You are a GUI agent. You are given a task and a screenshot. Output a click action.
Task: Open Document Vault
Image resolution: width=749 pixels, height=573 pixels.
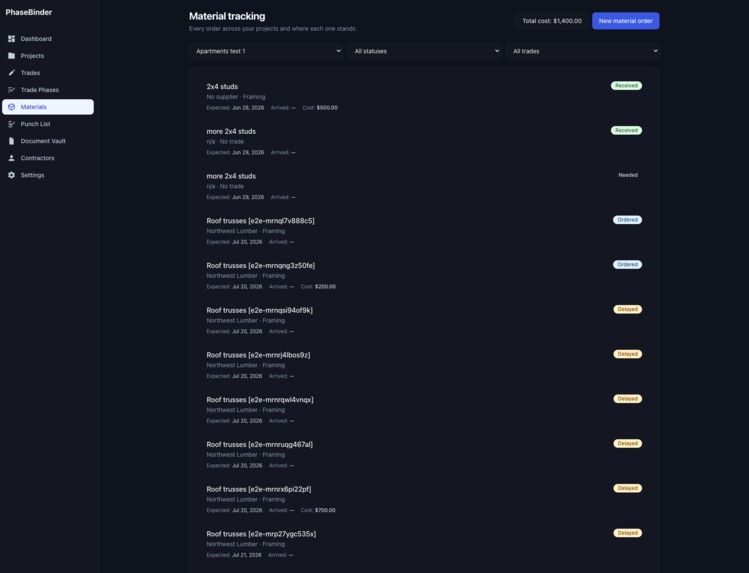pyautogui.click(x=48, y=141)
